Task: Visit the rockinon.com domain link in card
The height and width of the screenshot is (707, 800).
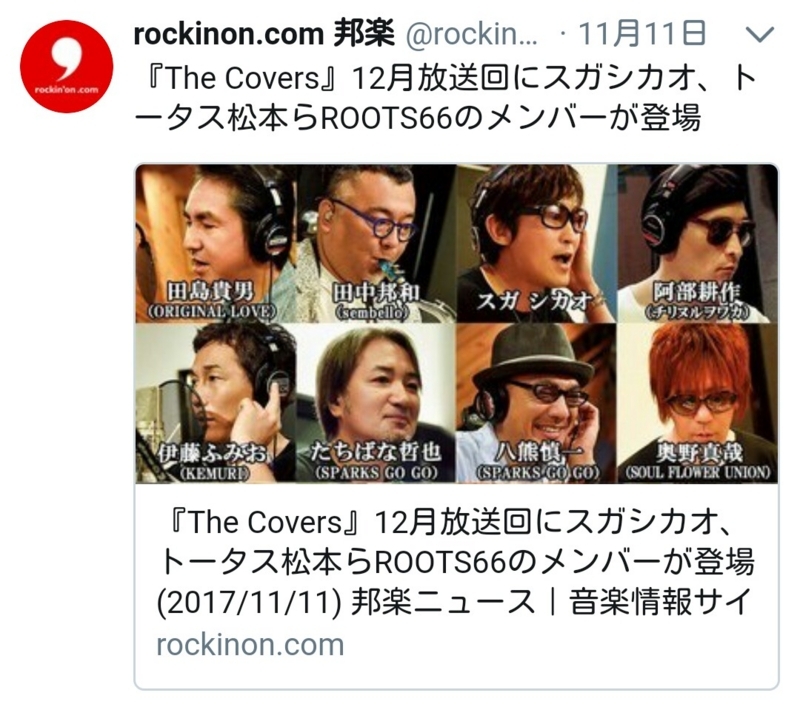Action: tap(250, 645)
